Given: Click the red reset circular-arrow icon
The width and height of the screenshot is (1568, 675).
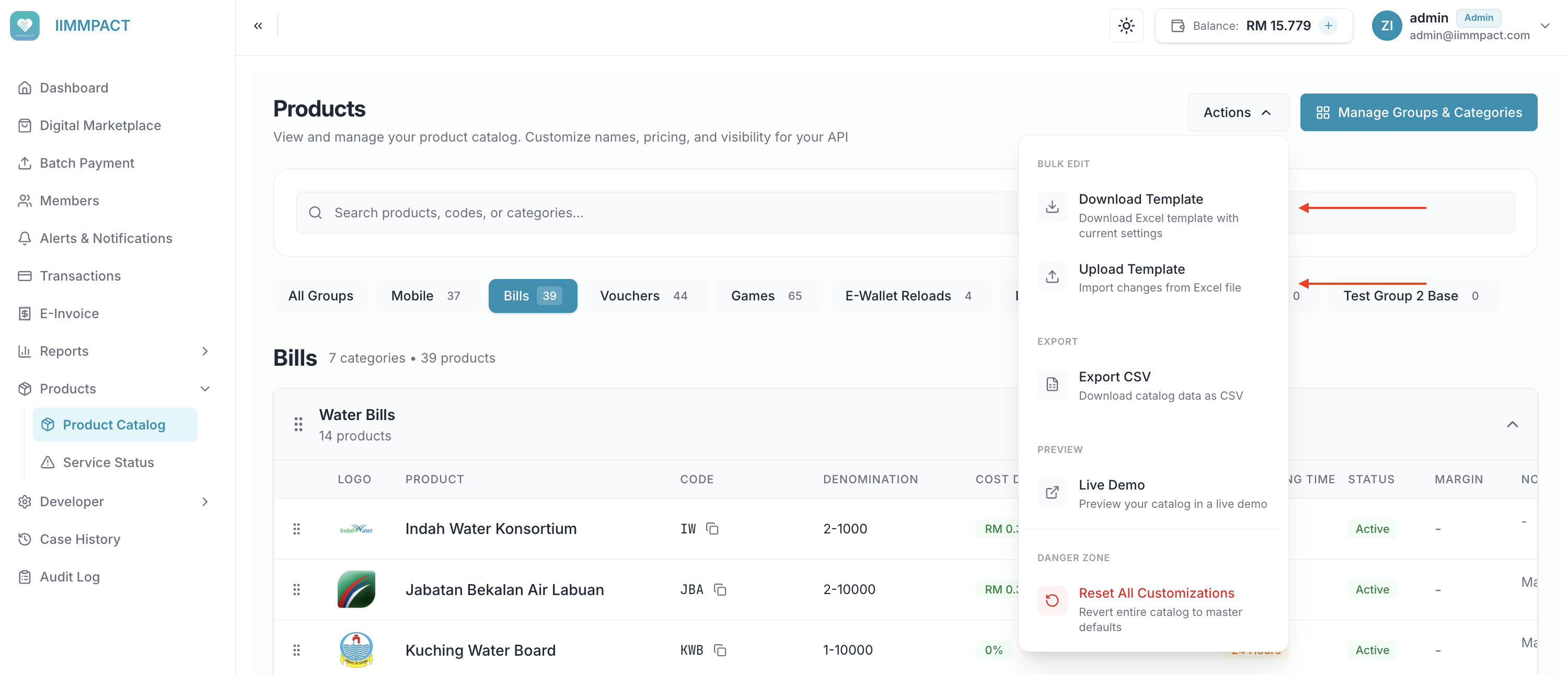Looking at the screenshot, I should click(1052, 601).
